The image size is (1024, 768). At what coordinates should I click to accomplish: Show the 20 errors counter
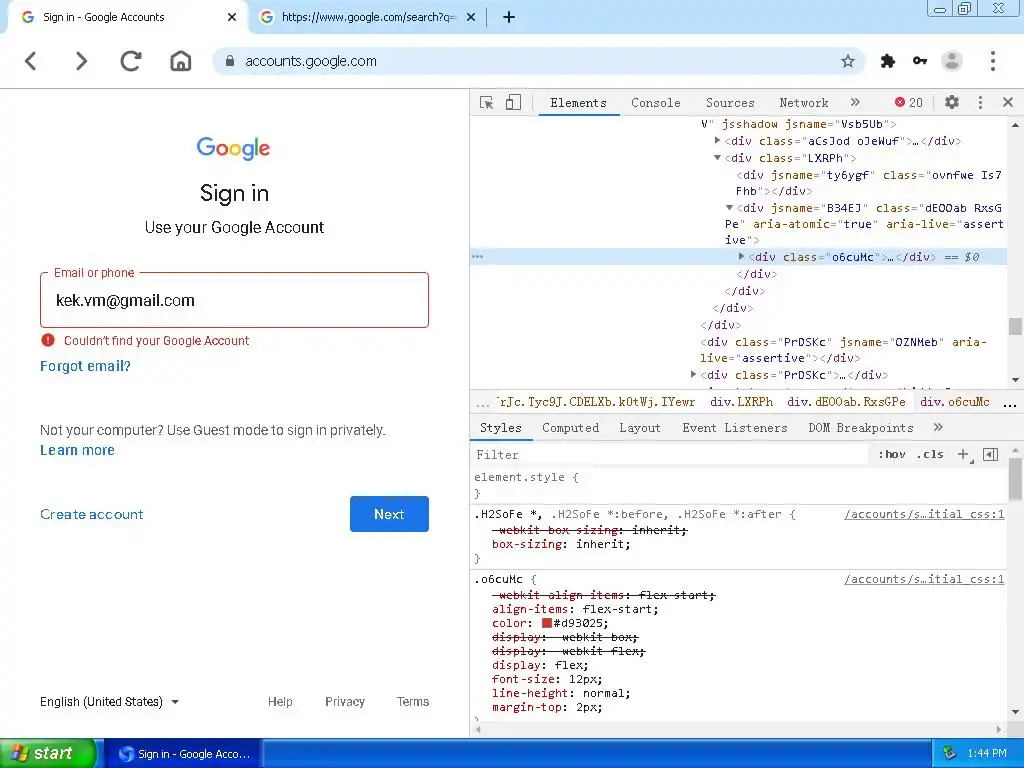point(909,103)
